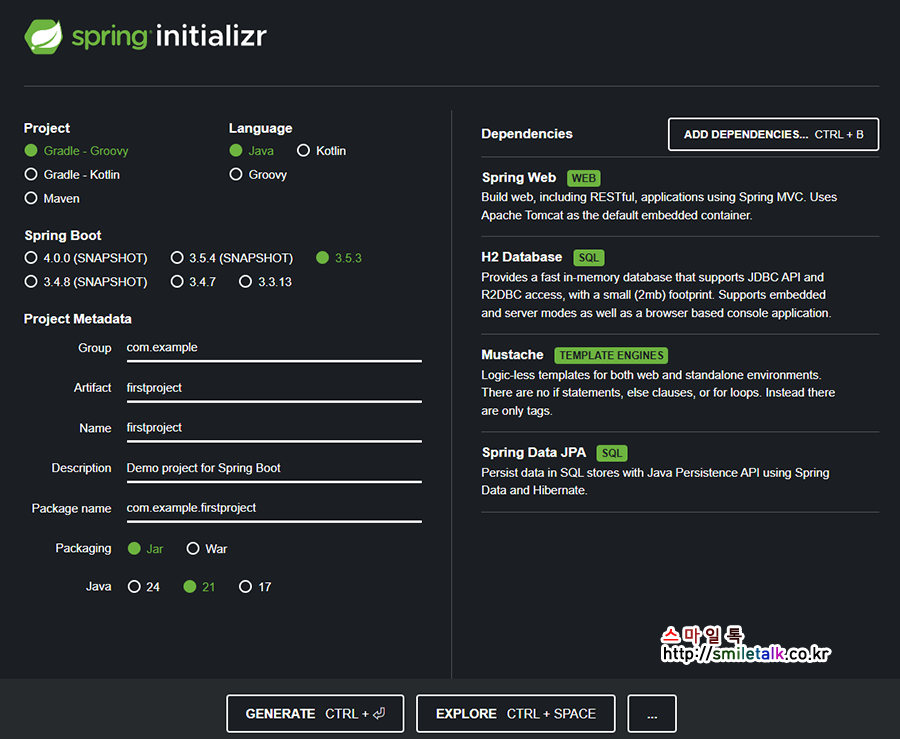This screenshot has height=739, width=900.
Task: Select Java version 17
Action: click(255, 587)
